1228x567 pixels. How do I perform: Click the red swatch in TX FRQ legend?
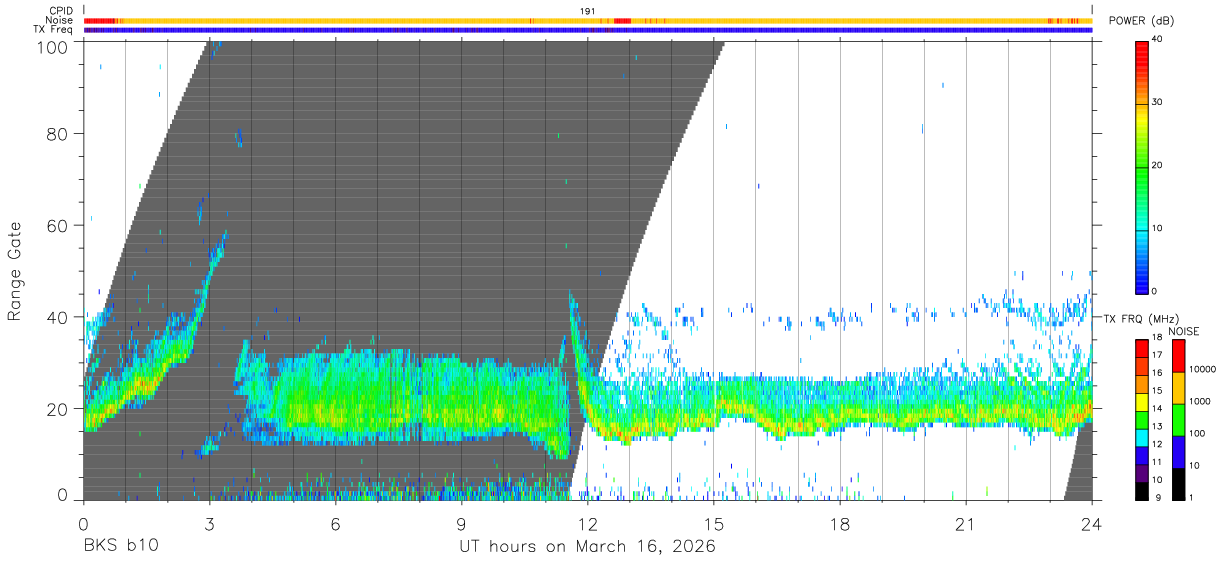[1143, 348]
